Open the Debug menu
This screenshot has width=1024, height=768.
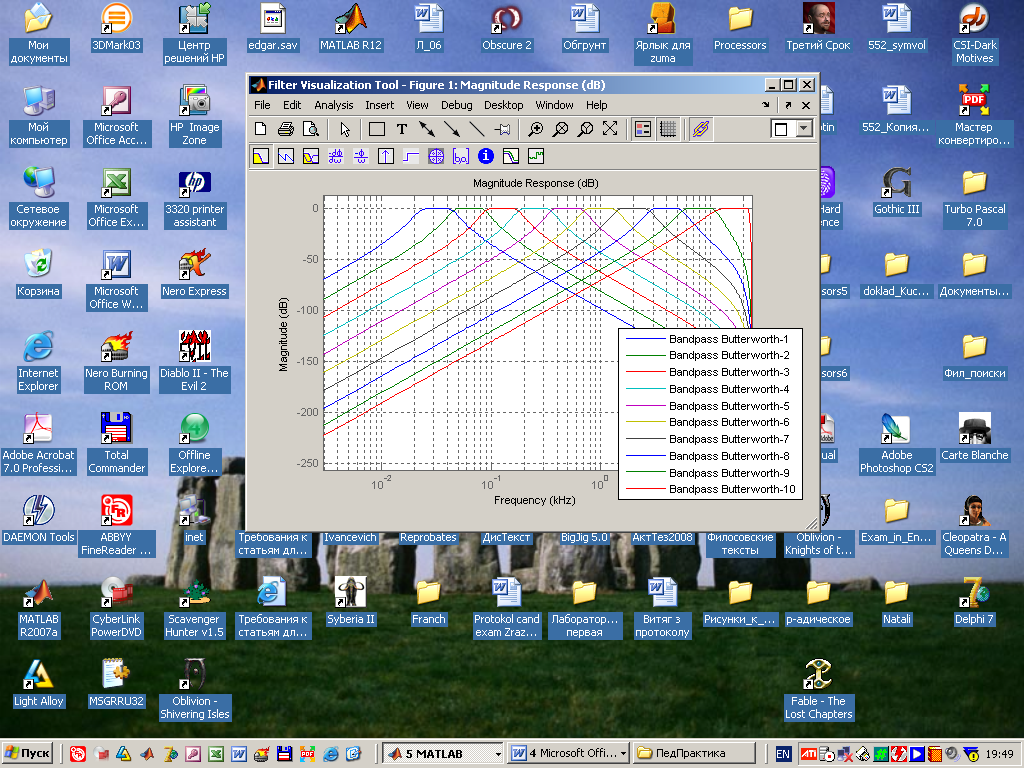coord(456,105)
